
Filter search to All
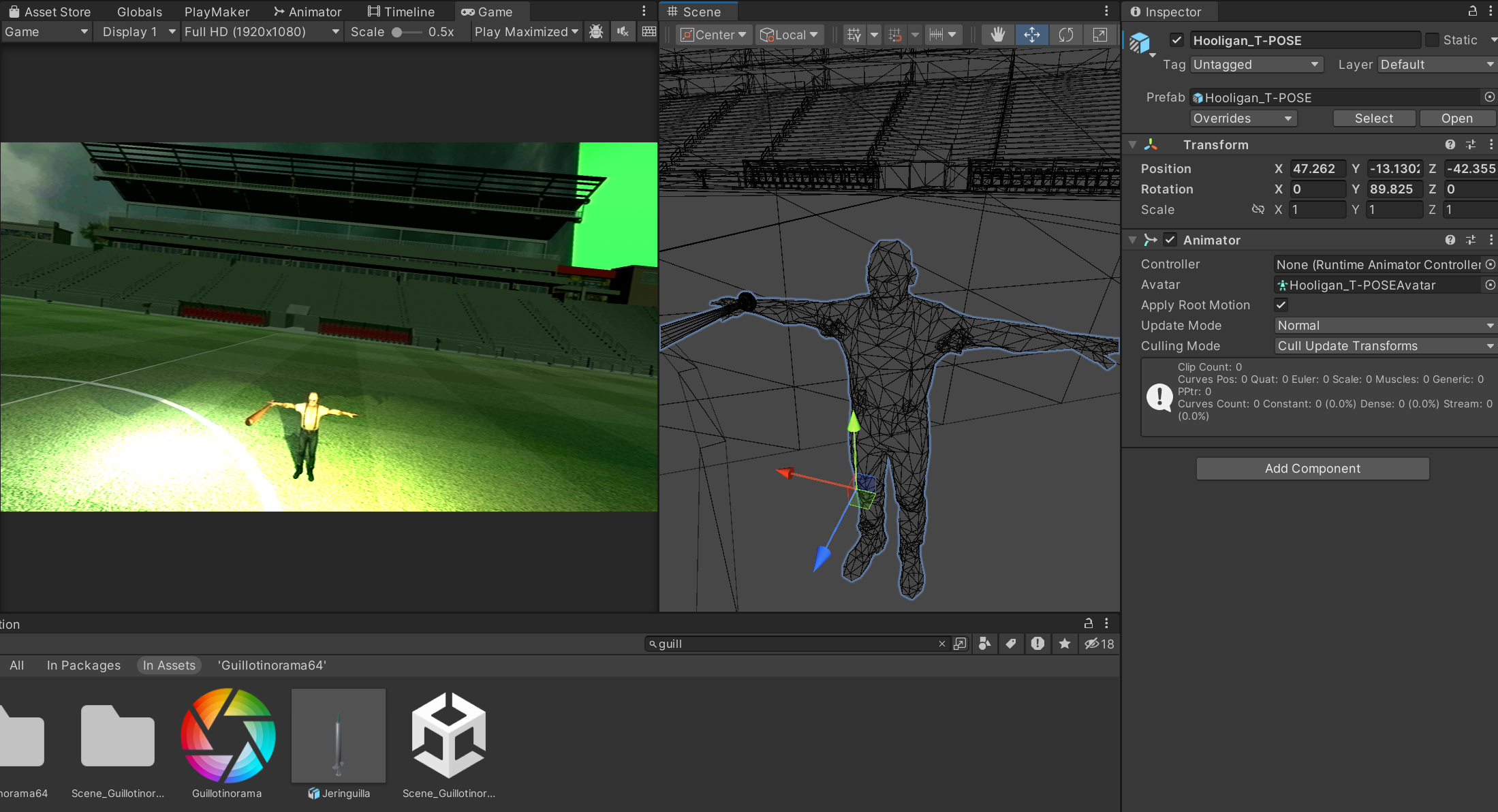17,666
